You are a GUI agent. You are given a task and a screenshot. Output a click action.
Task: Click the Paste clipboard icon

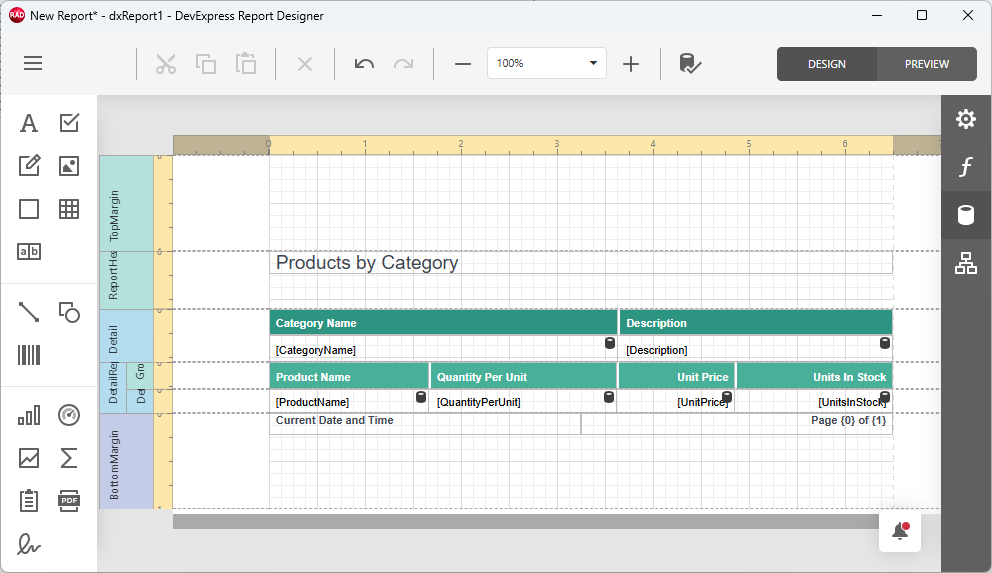[x=245, y=64]
